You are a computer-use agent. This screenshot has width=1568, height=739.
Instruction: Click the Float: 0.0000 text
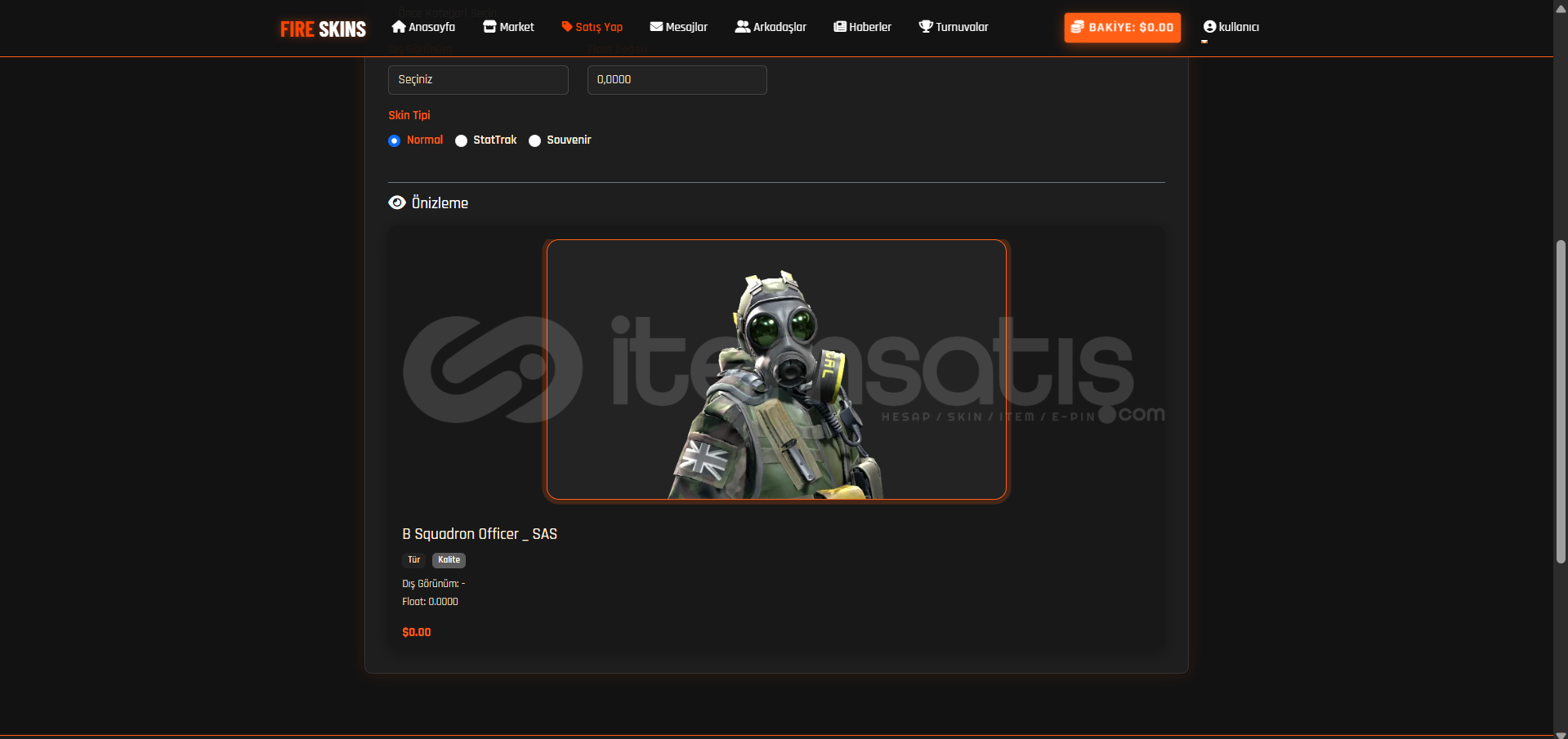click(x=430, y=602)
